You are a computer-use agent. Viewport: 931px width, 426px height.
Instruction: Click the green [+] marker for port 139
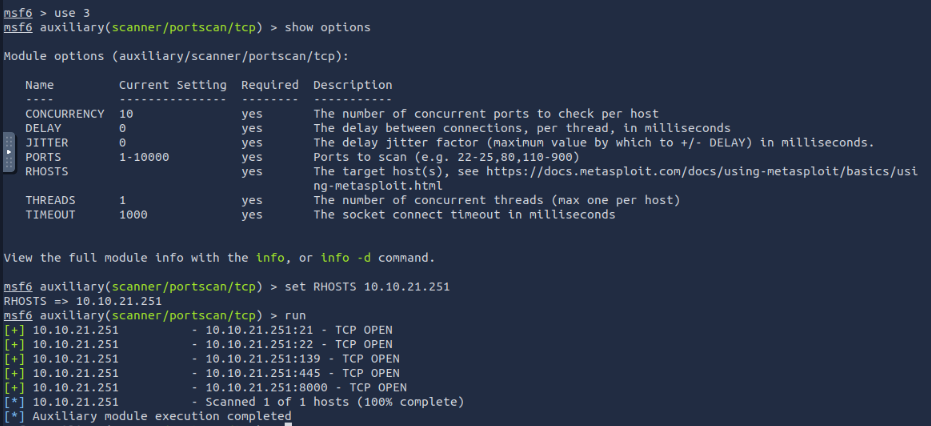[x=14, y=359]
